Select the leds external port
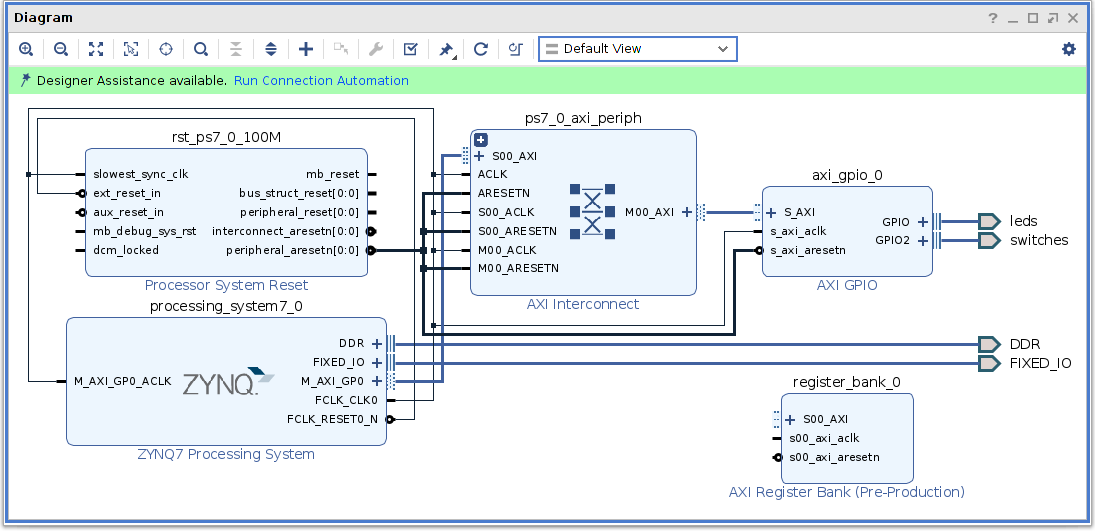Screen dimensions: 1095x531 [x=1023, y=221]
